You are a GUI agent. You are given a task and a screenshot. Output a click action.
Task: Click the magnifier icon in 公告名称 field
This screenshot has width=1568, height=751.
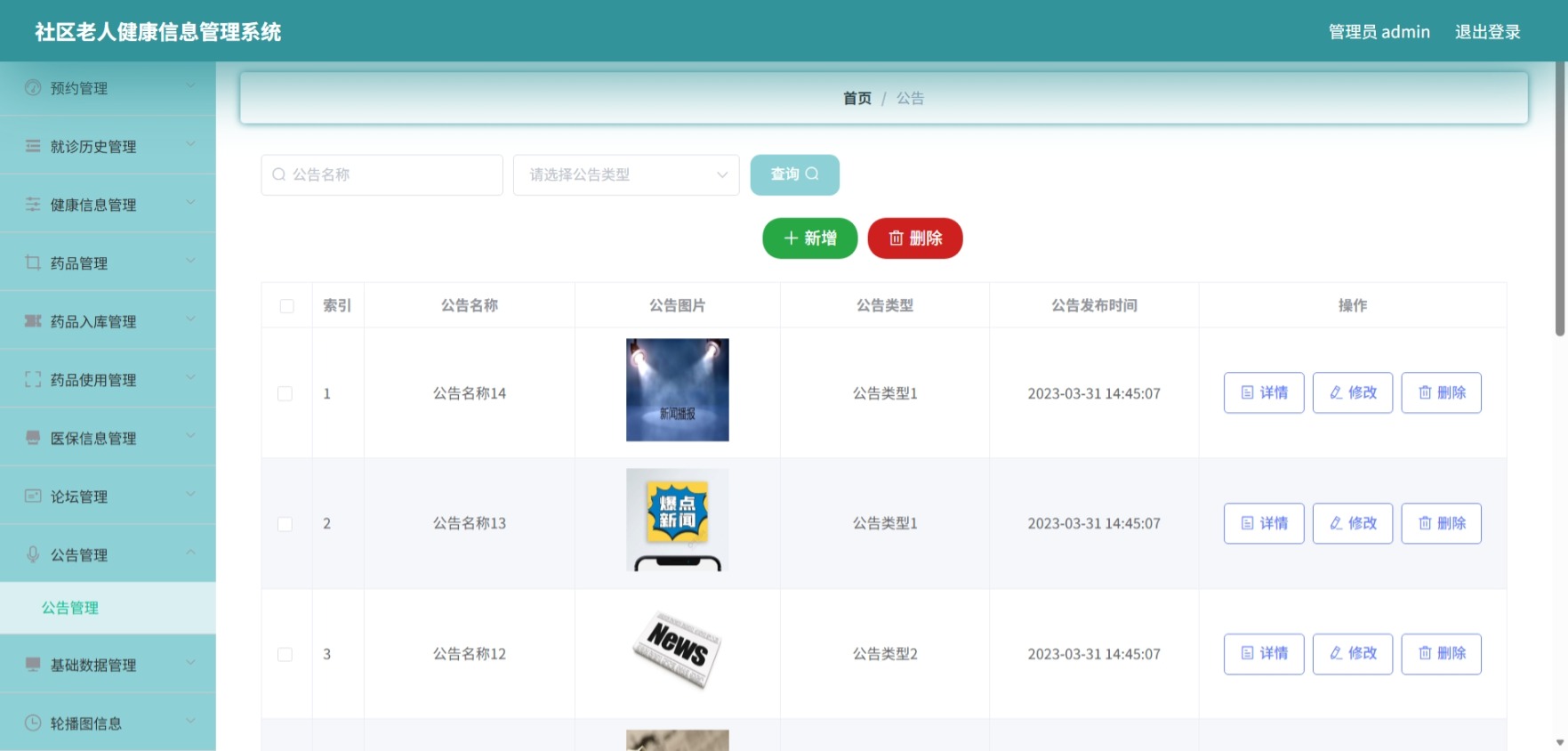point(279,174)
